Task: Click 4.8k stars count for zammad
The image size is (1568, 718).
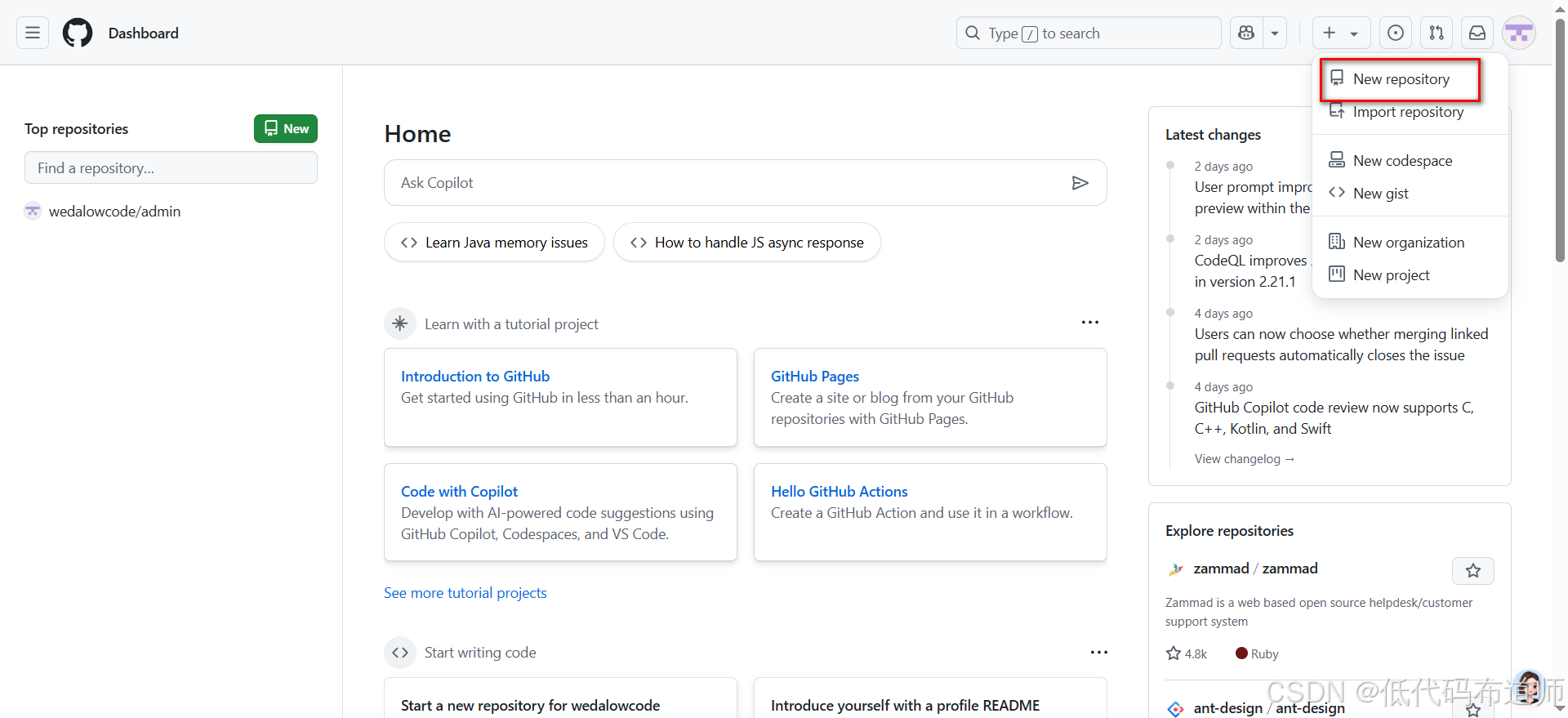Action: [1187, 653]
